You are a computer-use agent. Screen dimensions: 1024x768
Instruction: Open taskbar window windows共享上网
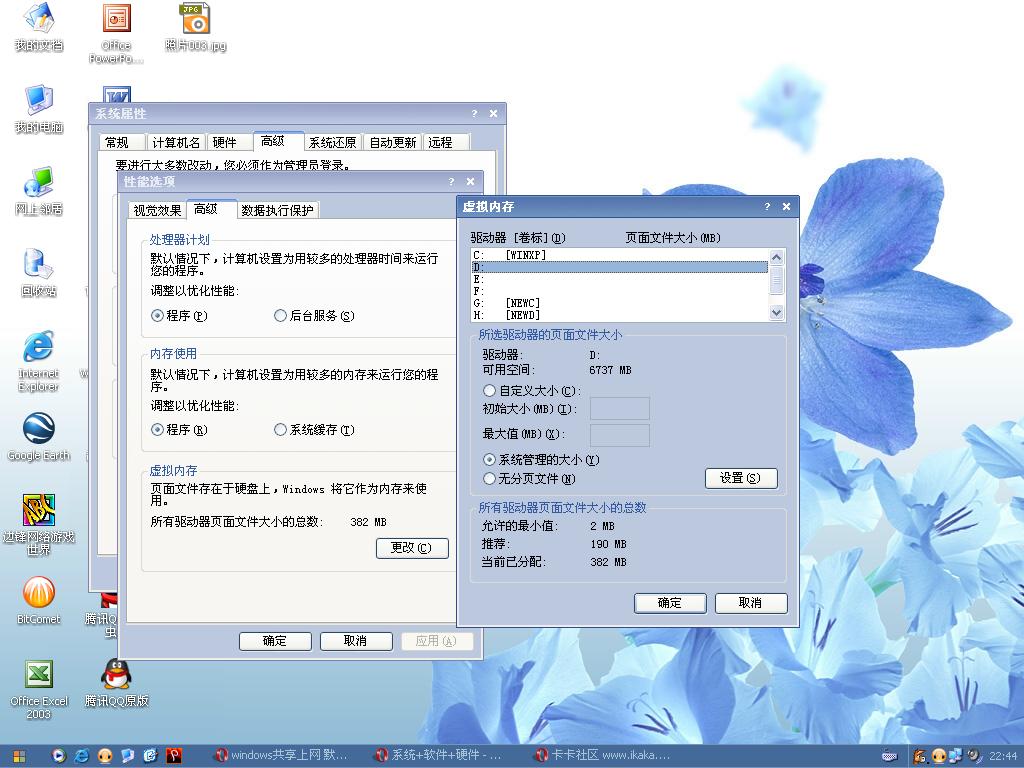pos(283,756)
